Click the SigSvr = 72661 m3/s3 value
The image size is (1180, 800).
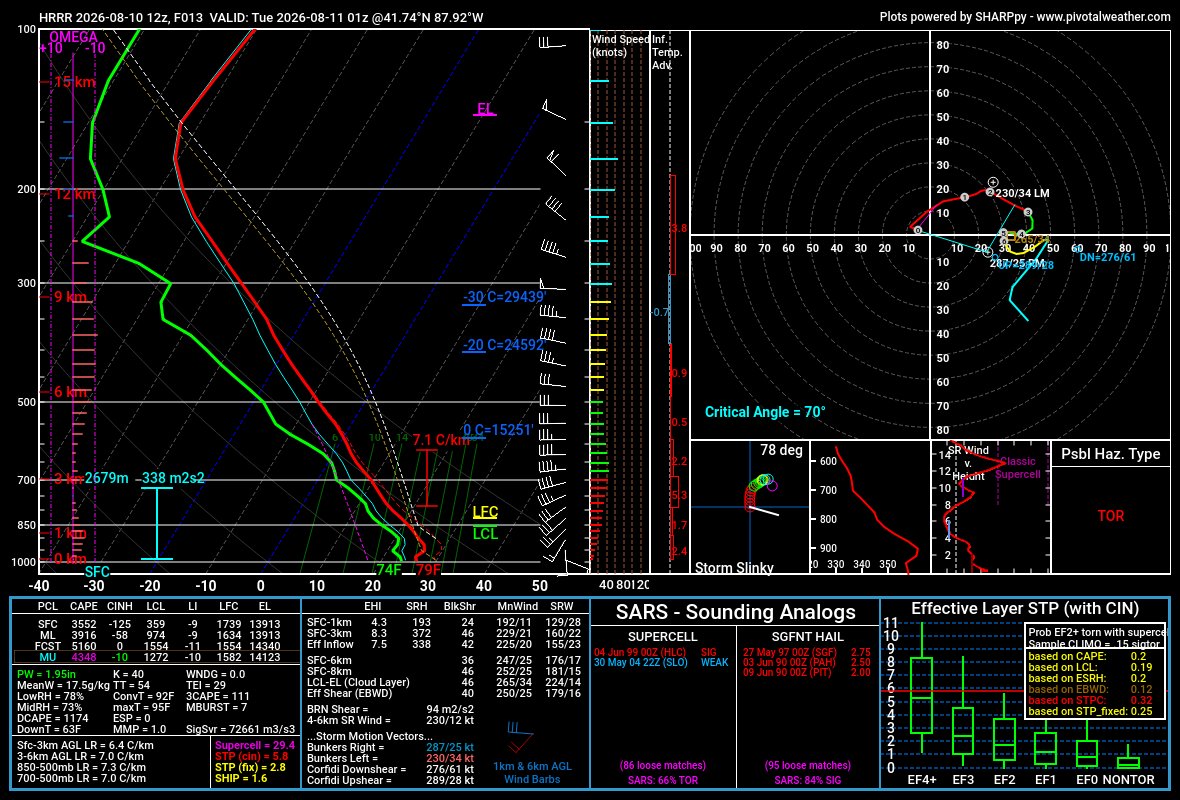coord(240,729)
